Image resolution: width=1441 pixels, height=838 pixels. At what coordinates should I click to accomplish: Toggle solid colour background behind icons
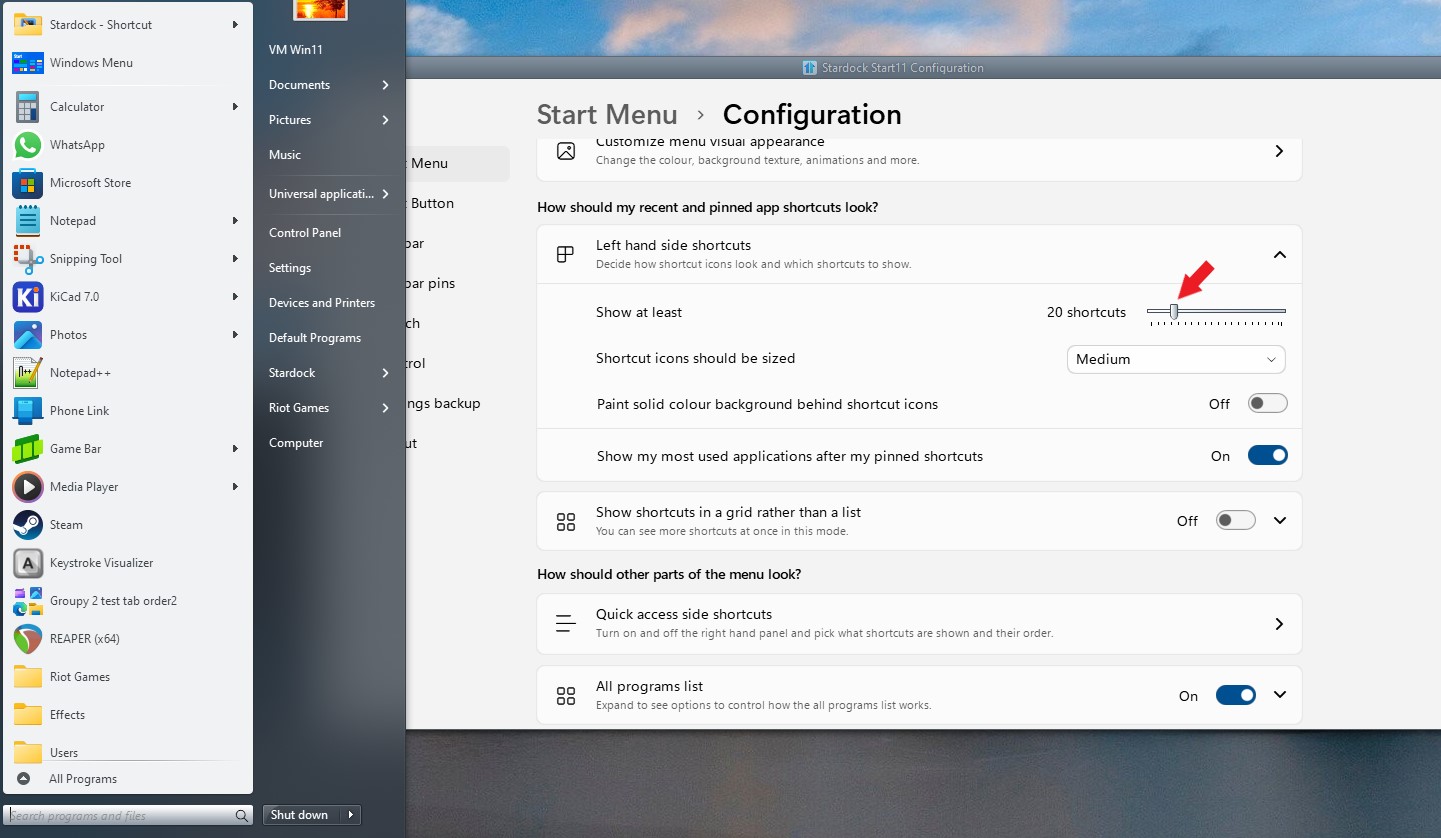(x=1267, y=404)
